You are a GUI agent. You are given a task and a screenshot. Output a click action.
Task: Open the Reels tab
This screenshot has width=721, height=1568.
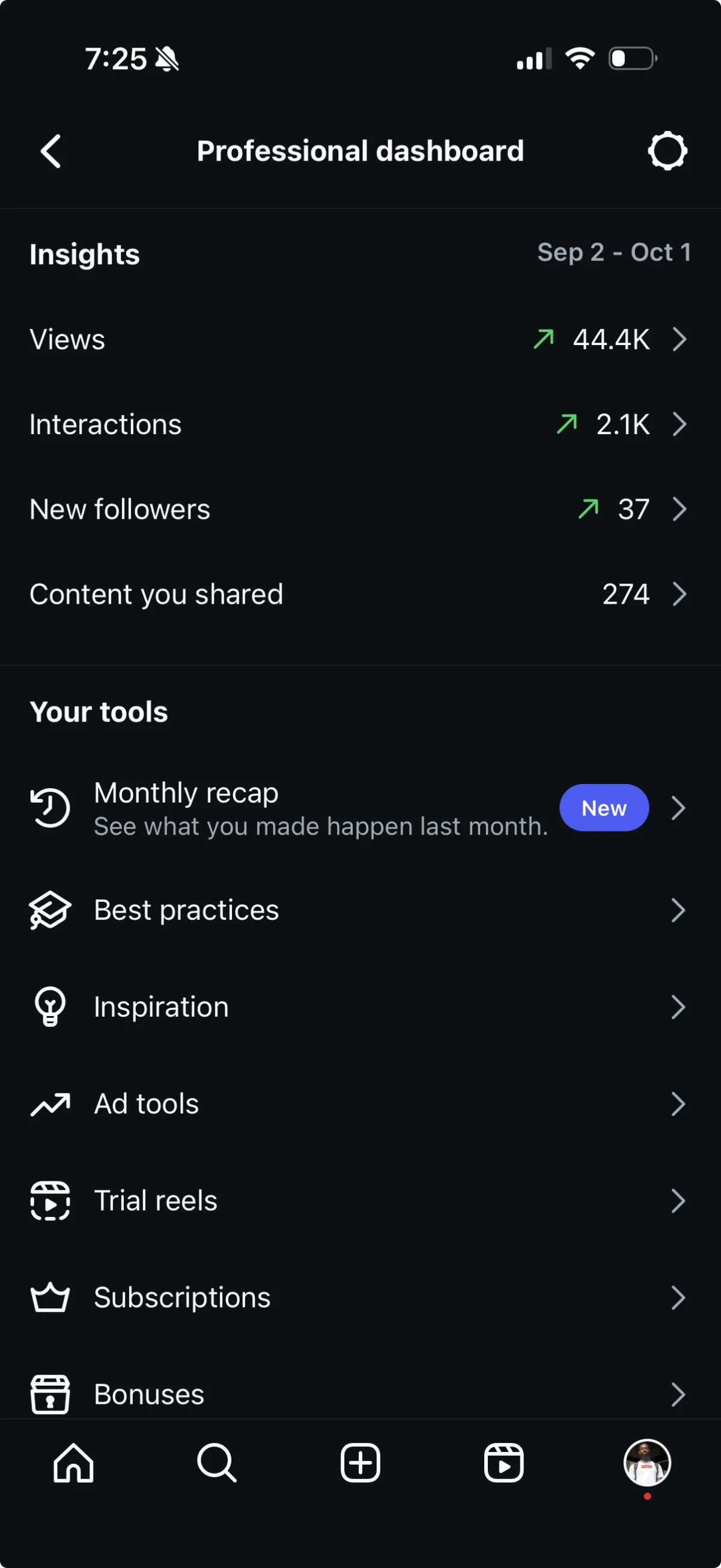tap(503, 1463)
